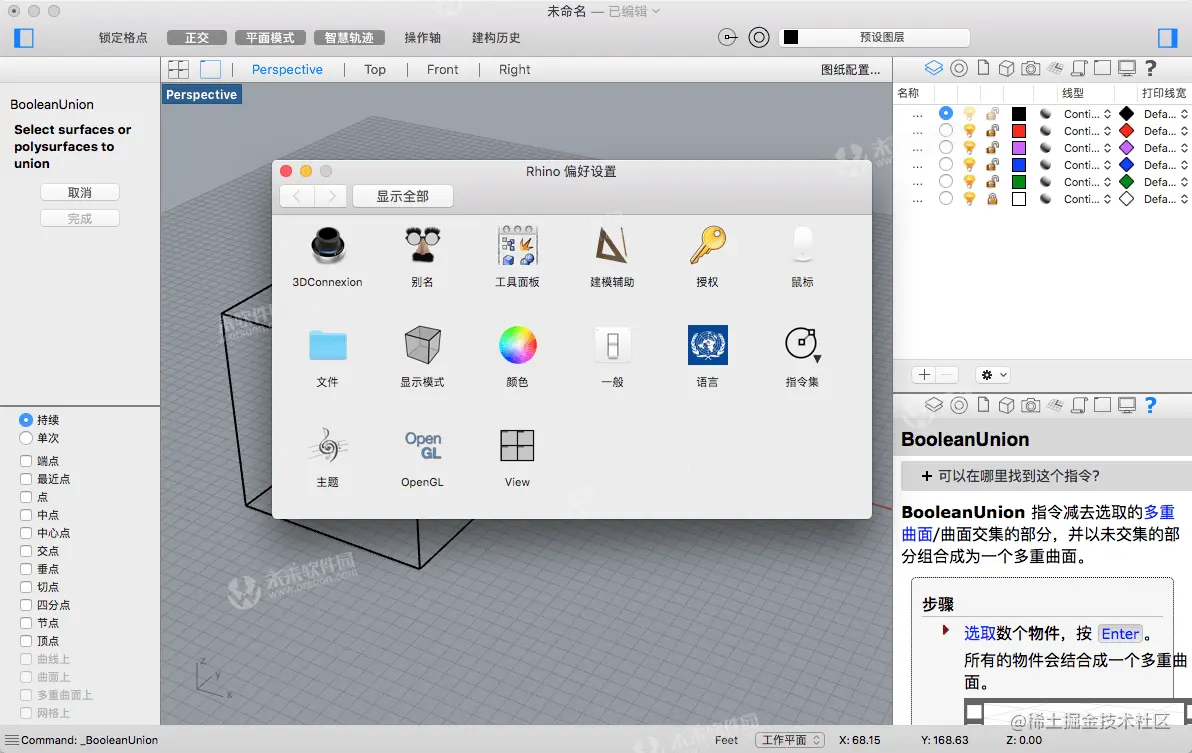Screen dimensions: 1192x753
Task: Enable the 端点 end point snap
Action: point(26,460)
